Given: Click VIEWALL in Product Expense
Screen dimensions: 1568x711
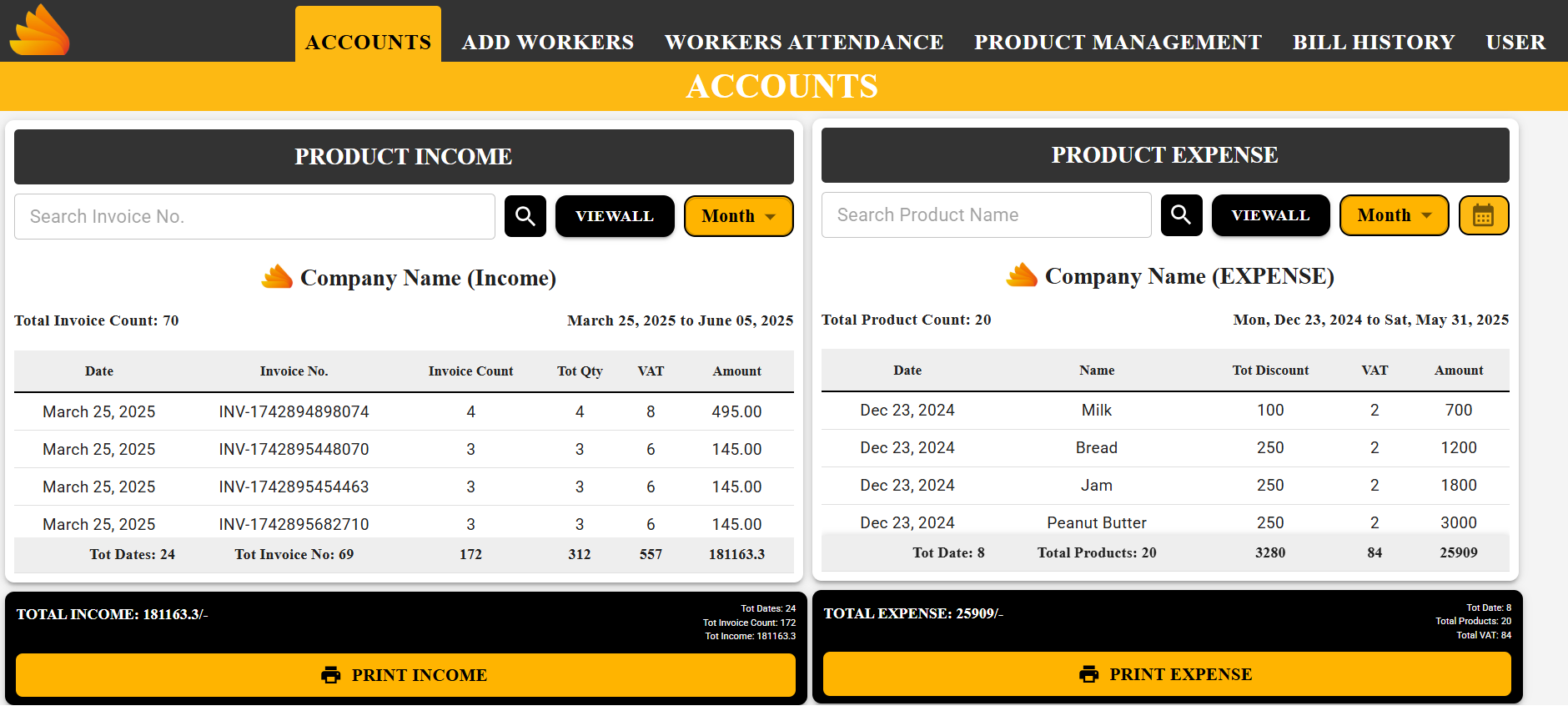Looking at the screenshot, I should point(1271,215).
